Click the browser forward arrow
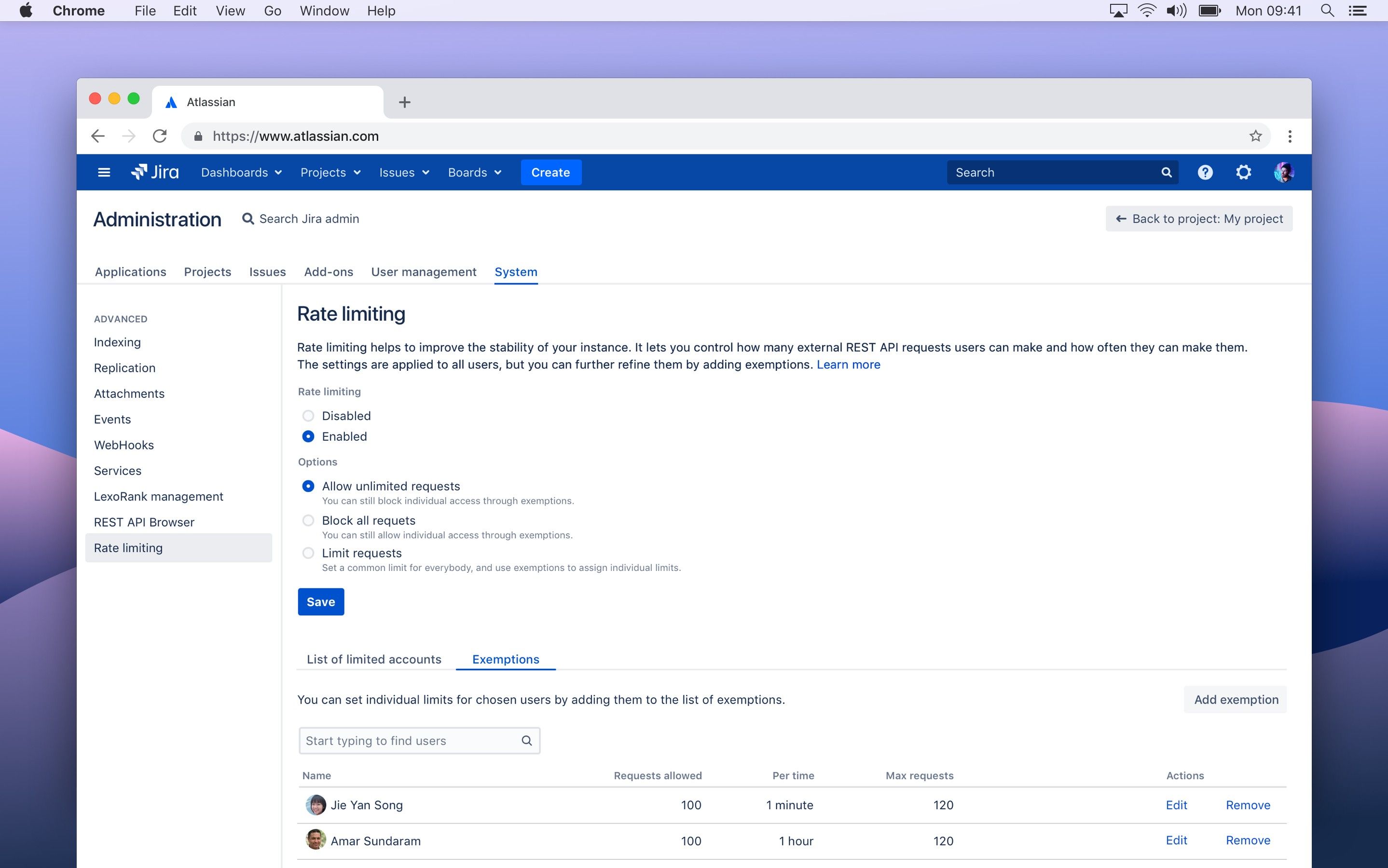The width and height of the screenshot is (1388, 868). point(129,136)
